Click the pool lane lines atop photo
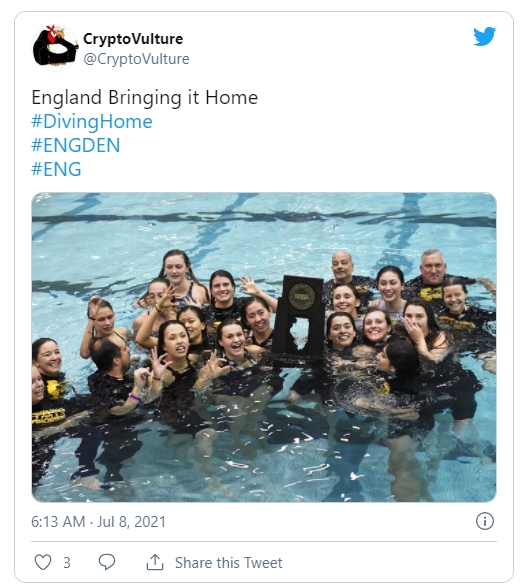The image size is (525, 586). coord(264,217)
